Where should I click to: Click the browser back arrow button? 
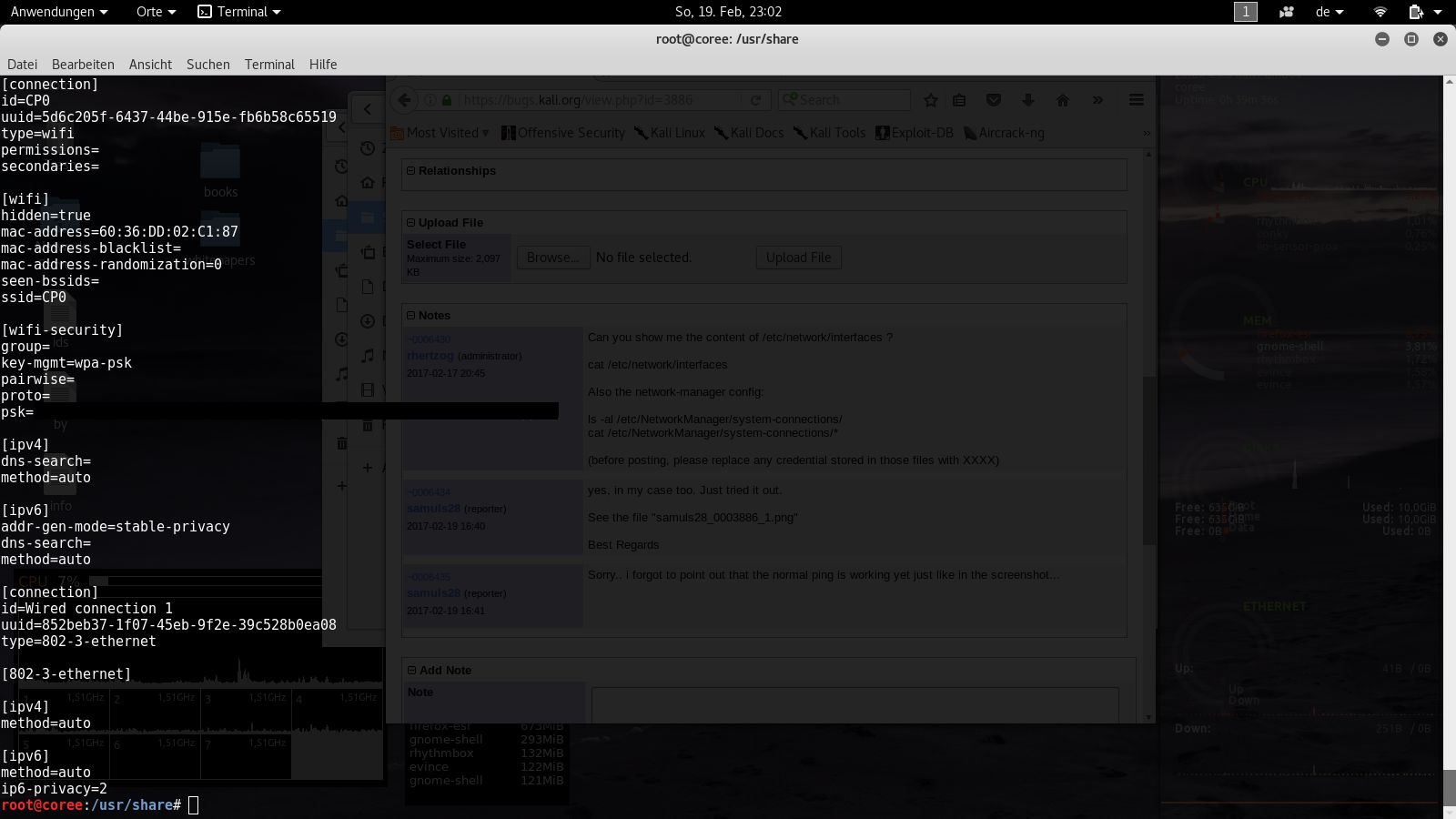pos(405,100)
